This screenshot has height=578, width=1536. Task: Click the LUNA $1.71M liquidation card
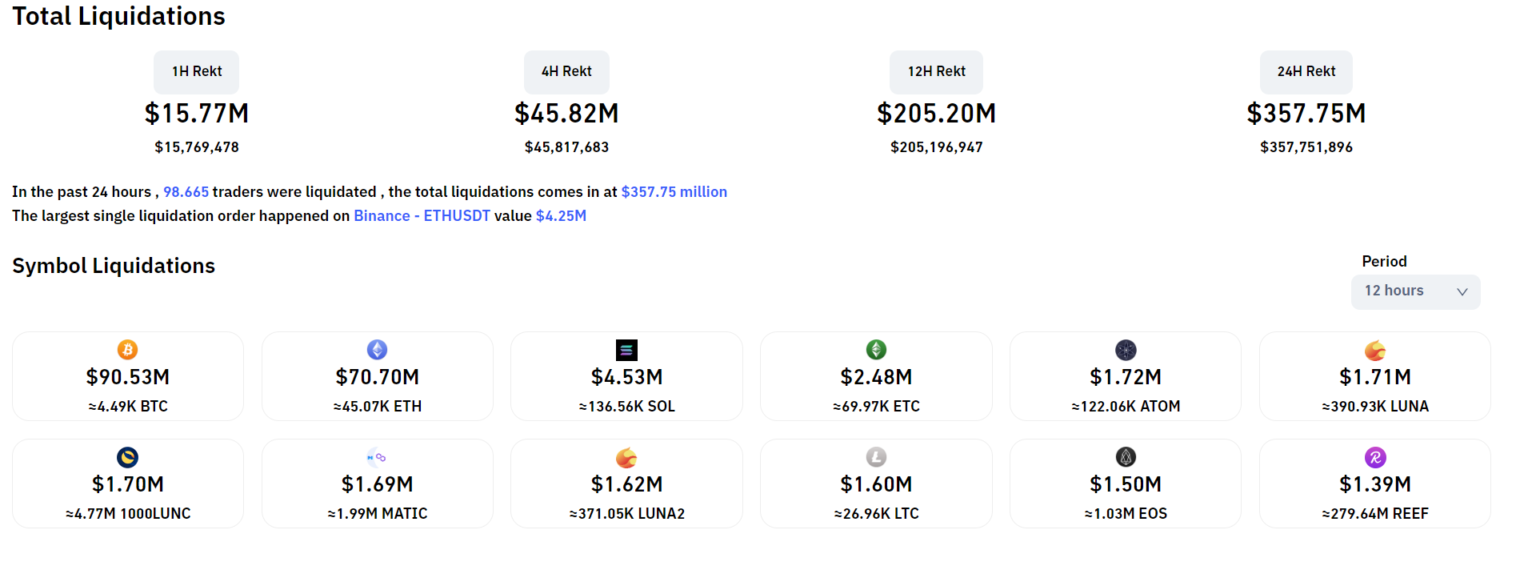pos(1375,377)
